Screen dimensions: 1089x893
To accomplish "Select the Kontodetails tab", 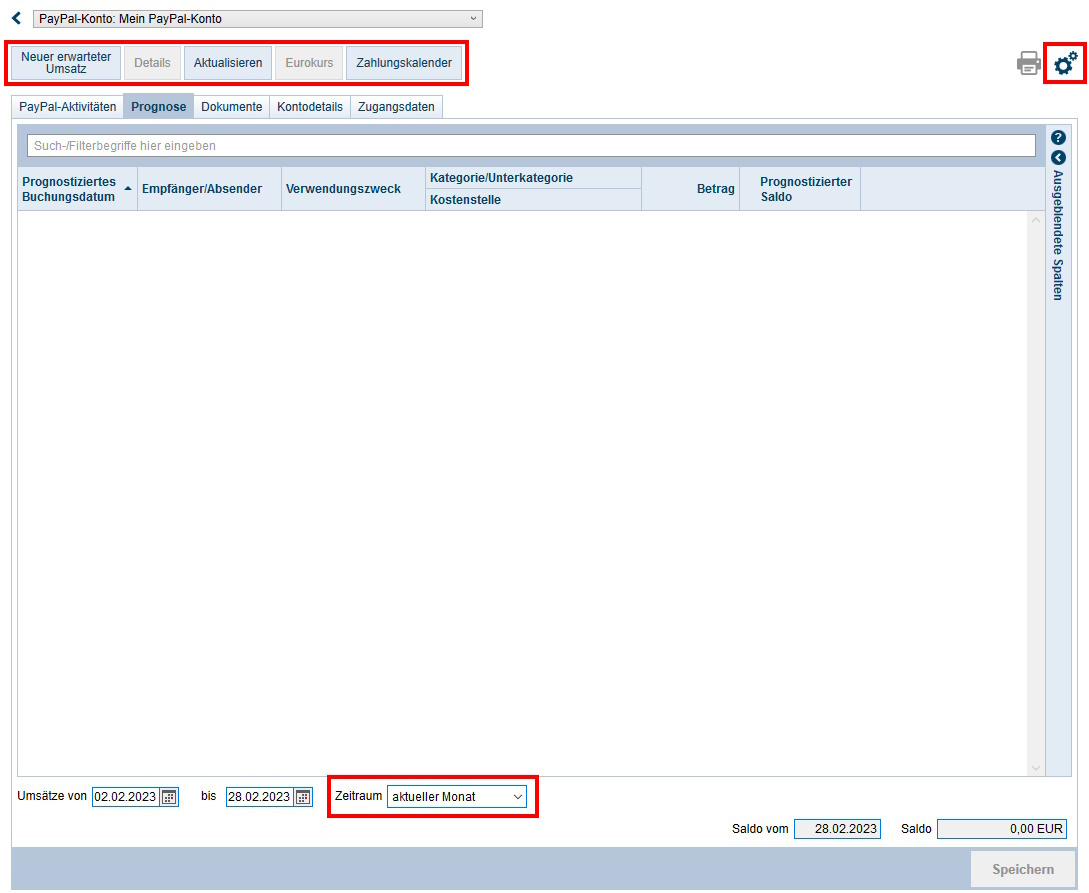I will click(310, 107).
